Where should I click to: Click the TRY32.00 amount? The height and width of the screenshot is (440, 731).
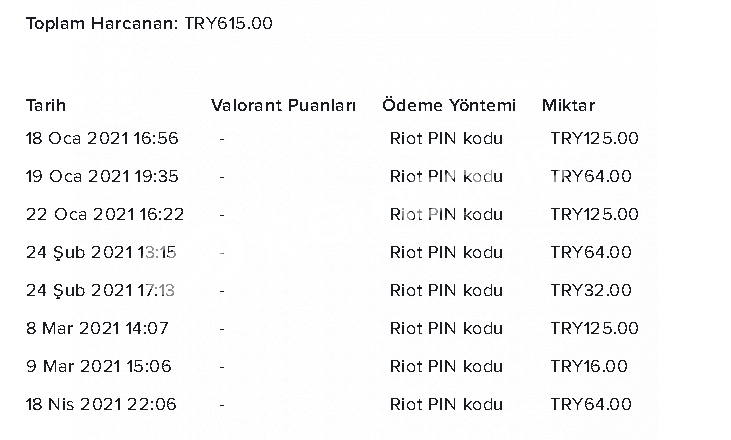(591, 291)
